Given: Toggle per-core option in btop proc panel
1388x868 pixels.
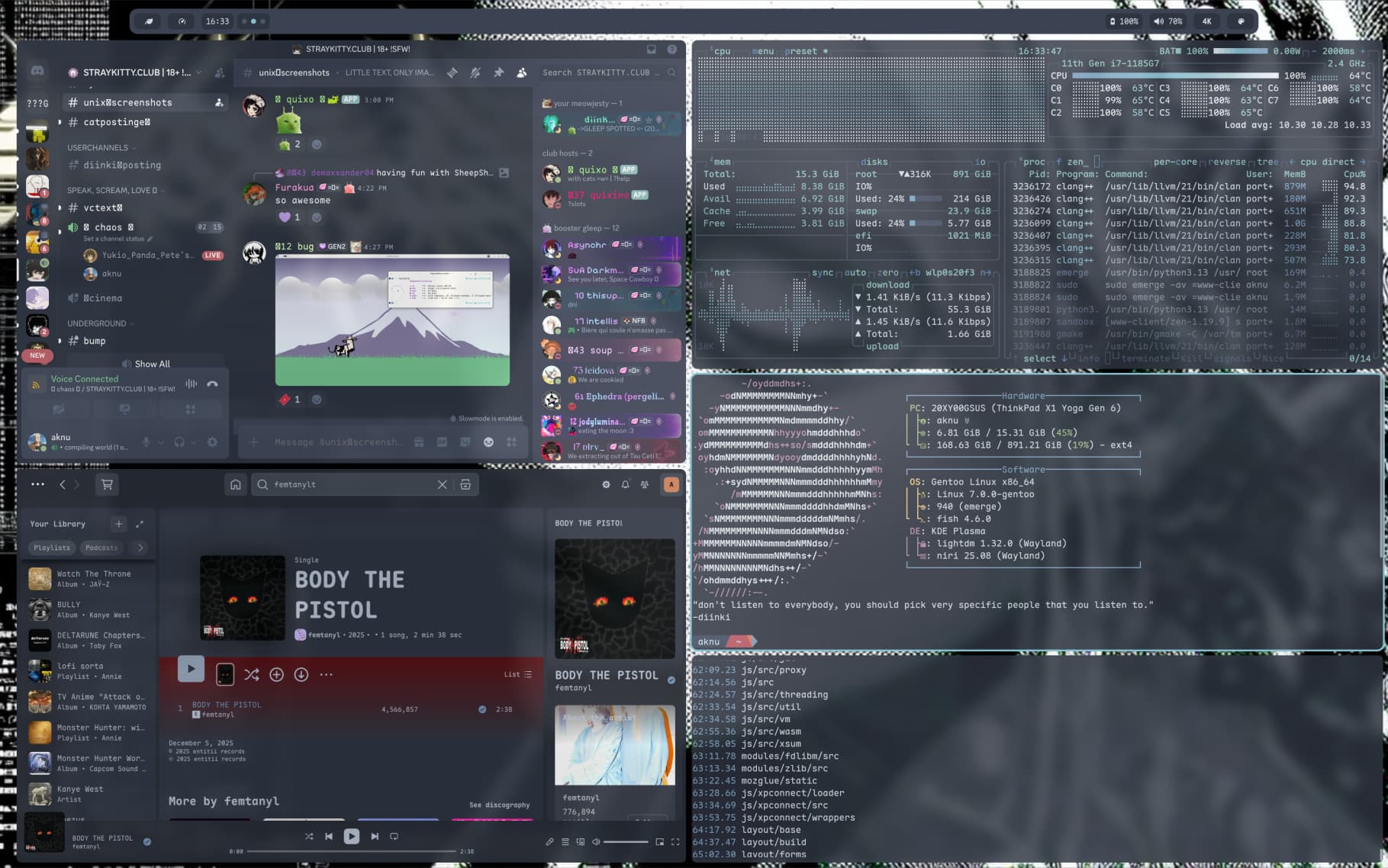Looking at the screenshot, I should (1174, 162).
